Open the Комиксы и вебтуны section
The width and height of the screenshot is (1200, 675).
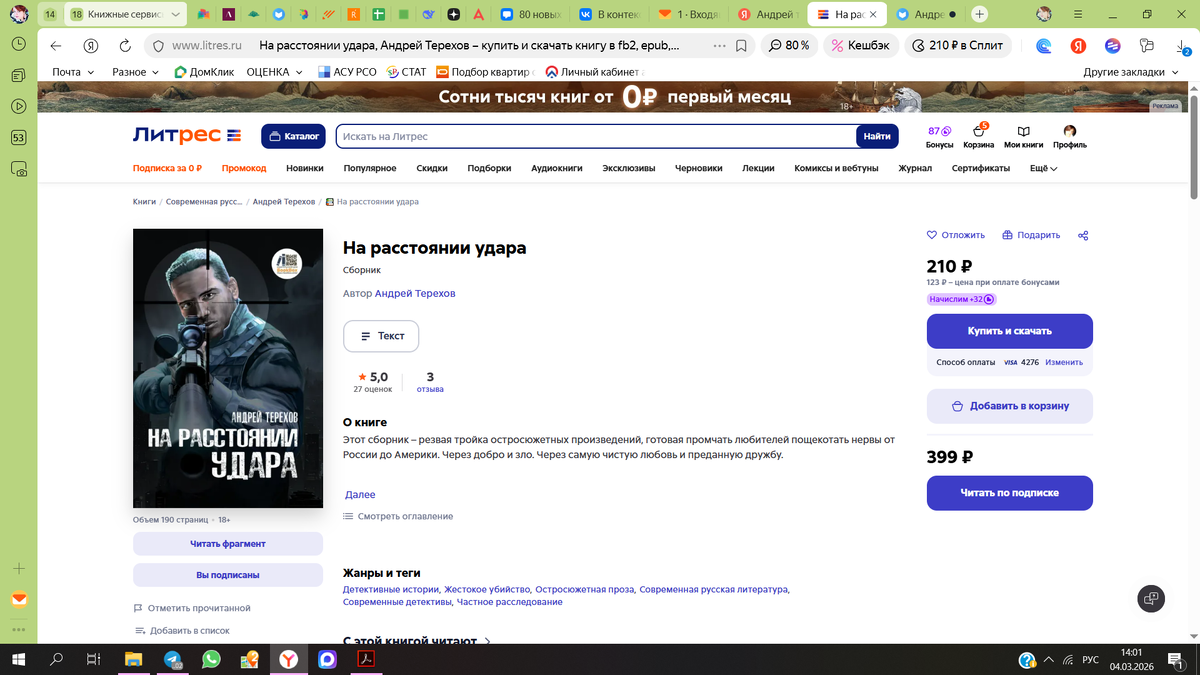[x=836, y=168]
